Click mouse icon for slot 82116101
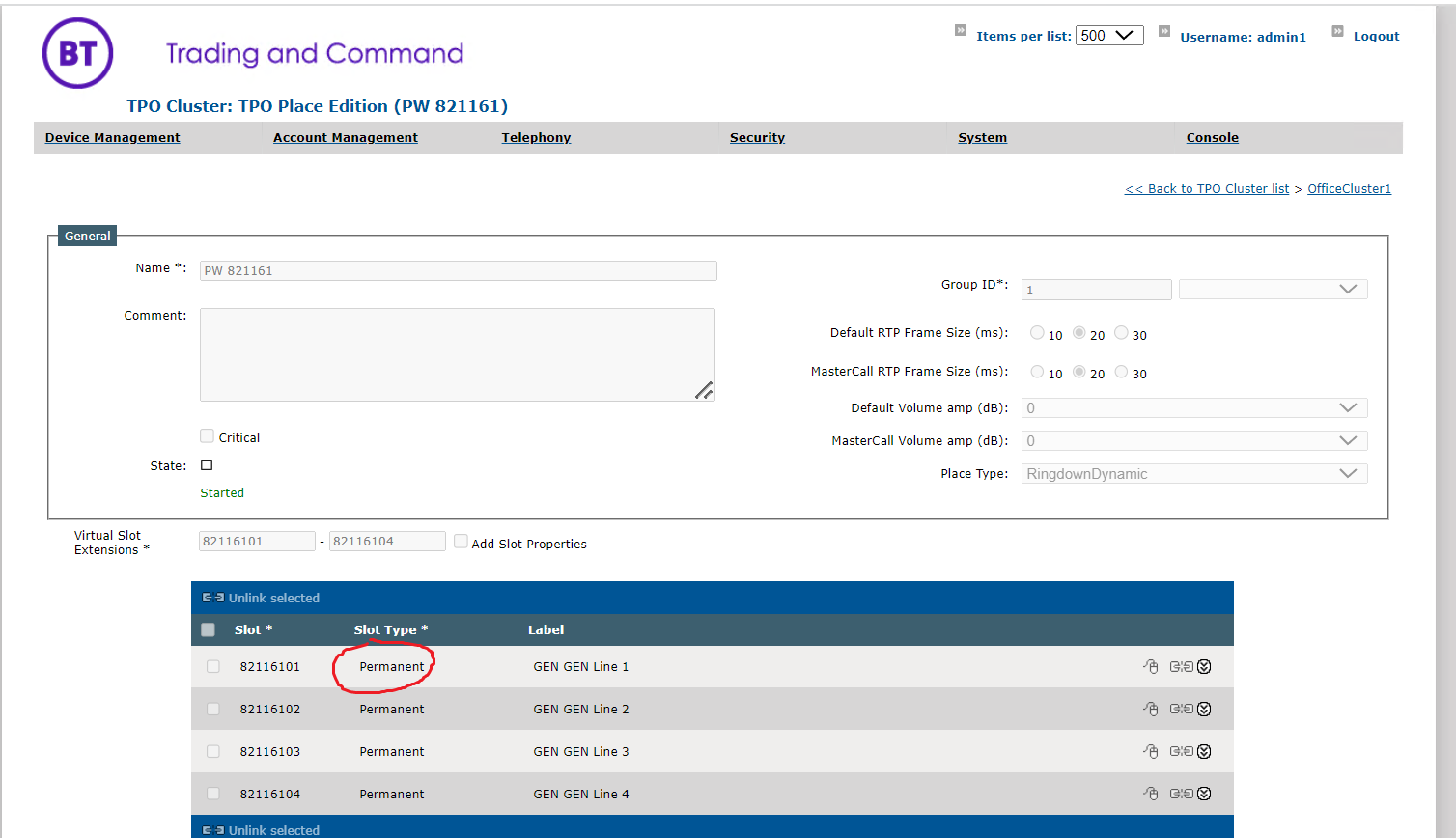Screen dimensions: 1456x838 coord(1150,666)
